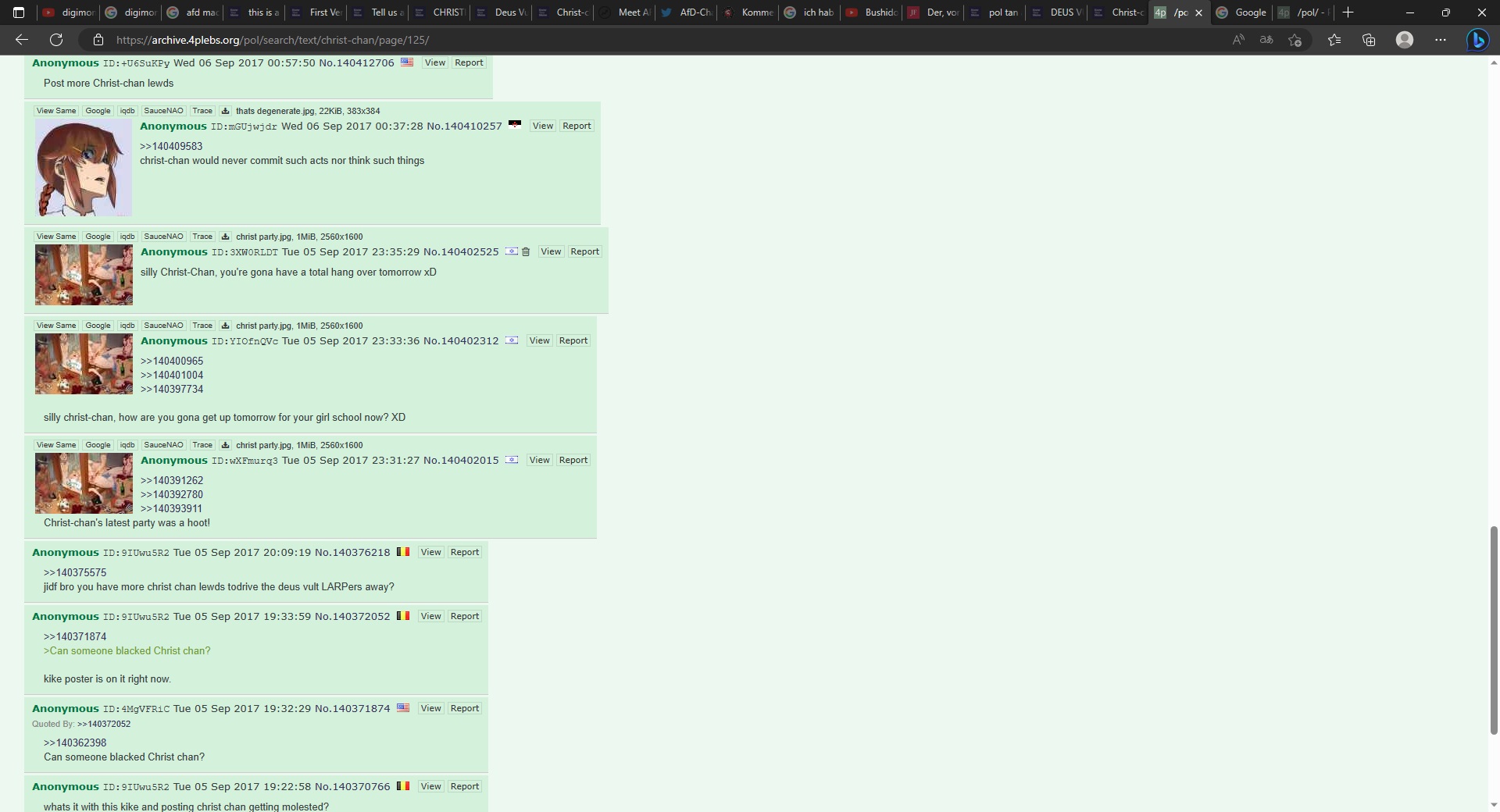Viewport: 1500px width, 812px height.
Task: Click the translate page icon
Action: 1266,40
